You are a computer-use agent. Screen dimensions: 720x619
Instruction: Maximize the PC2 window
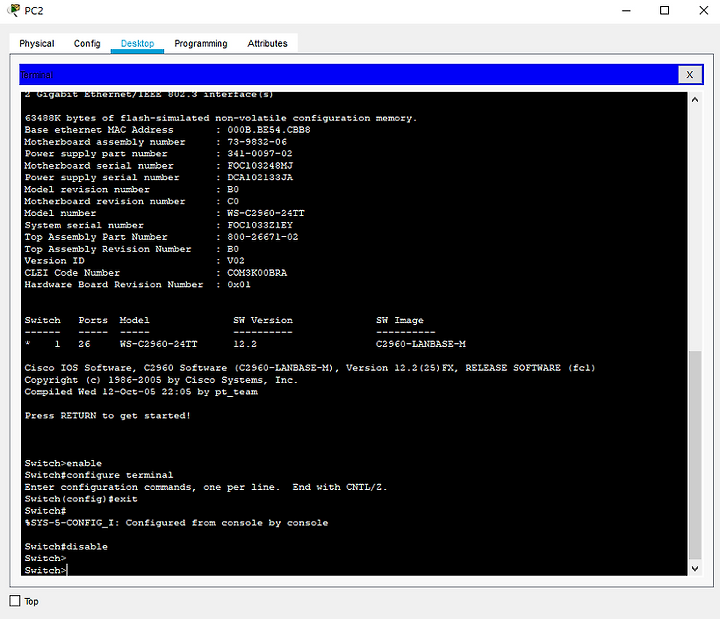pyautogui.click(x=664, y=11)
